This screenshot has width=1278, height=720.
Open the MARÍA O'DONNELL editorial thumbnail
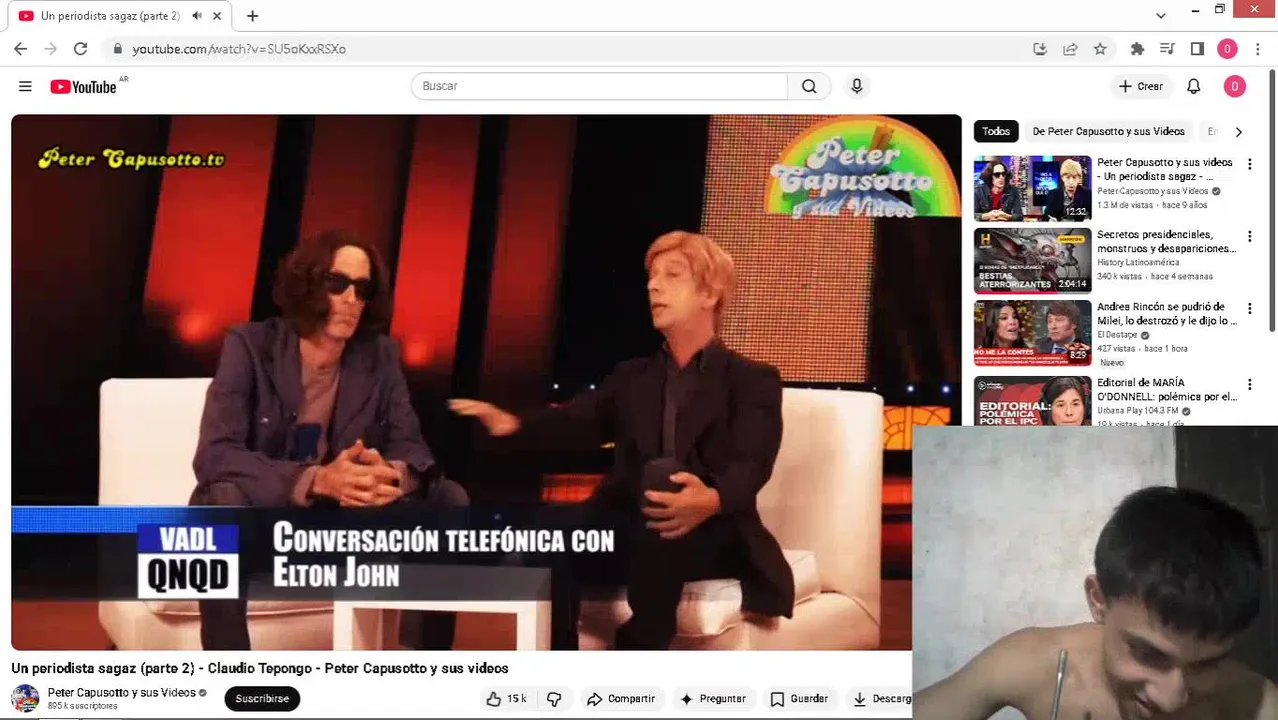(1032, 401)
